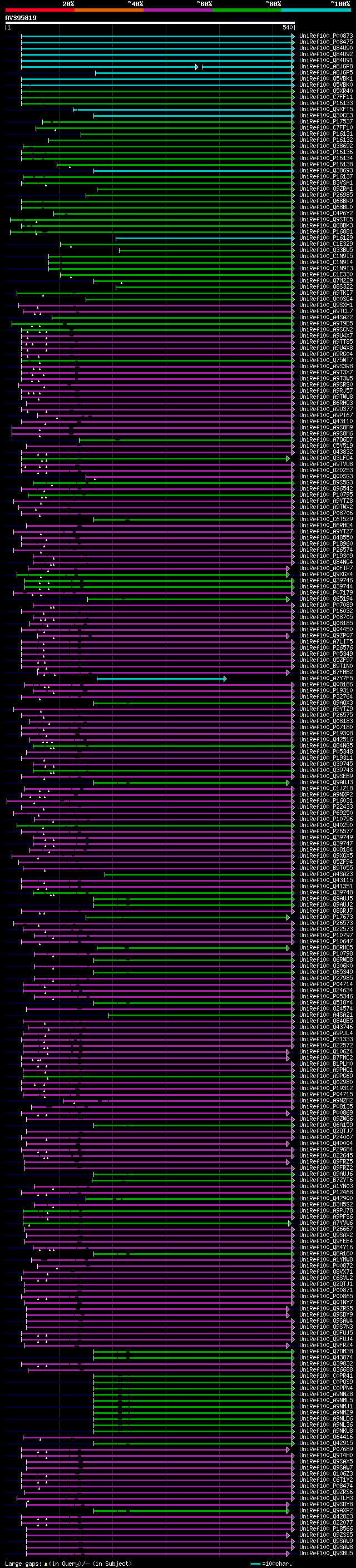
Task: Select the UniRef100_A9NM29 hit label
Action: coord(326,1412)
